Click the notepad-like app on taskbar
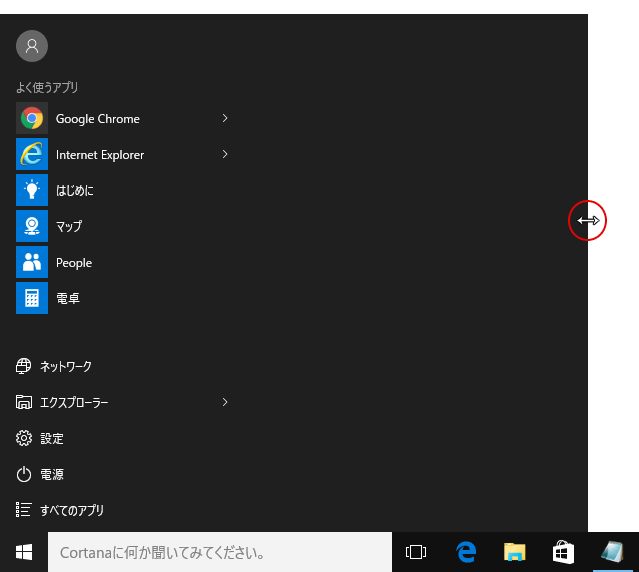The width and height of the screenshot is (639, 572). (613, 552)
